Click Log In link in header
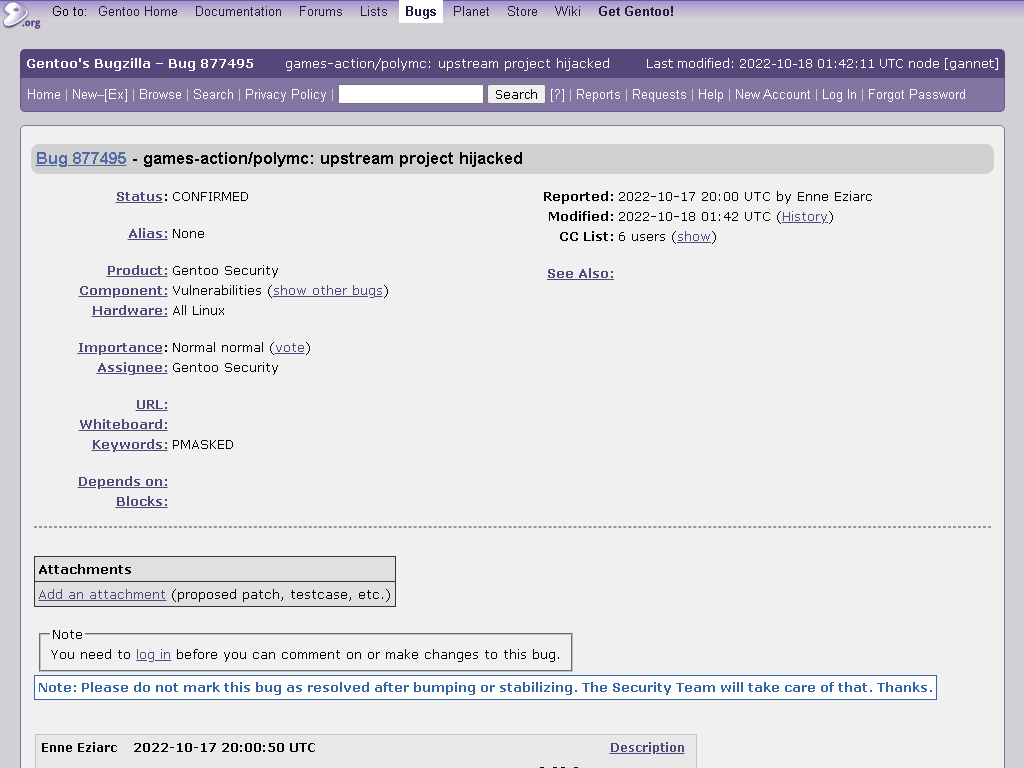Viewport: 1024px width, 768px height. (839, 94)
